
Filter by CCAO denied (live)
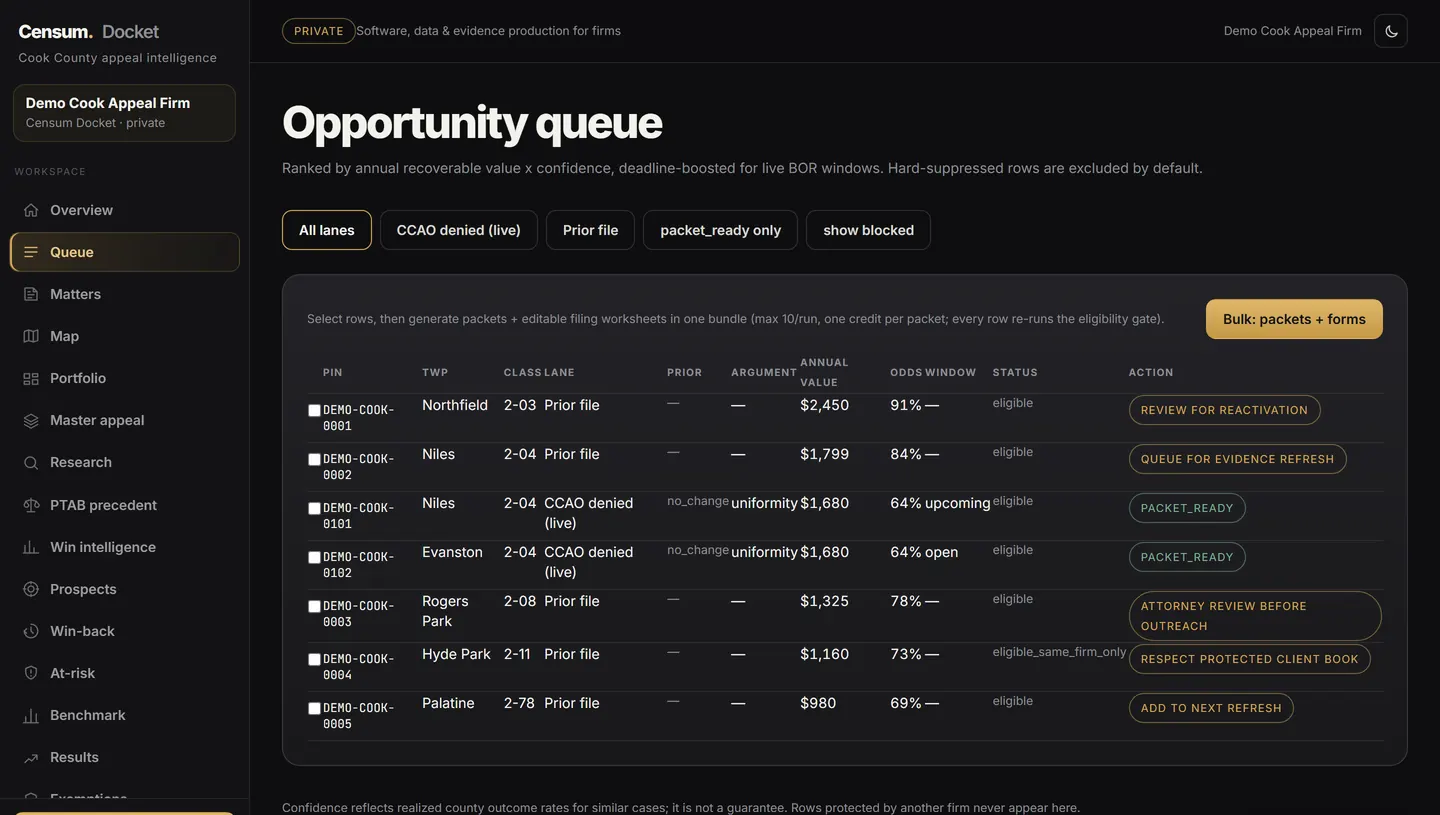tap(458, 230)
